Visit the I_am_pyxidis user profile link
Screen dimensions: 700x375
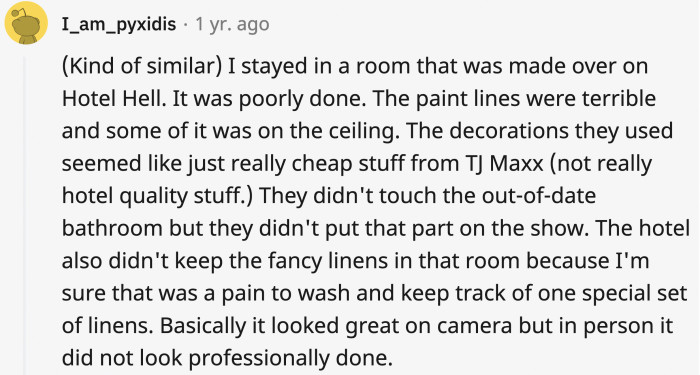119,24
